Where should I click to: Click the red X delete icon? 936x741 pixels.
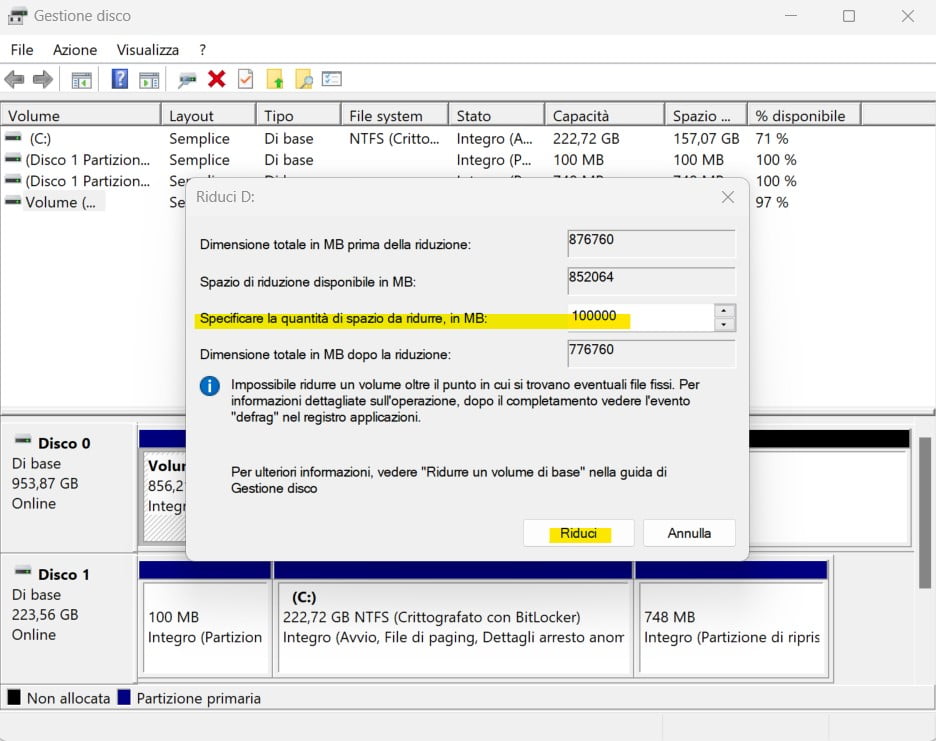(216, 79)
